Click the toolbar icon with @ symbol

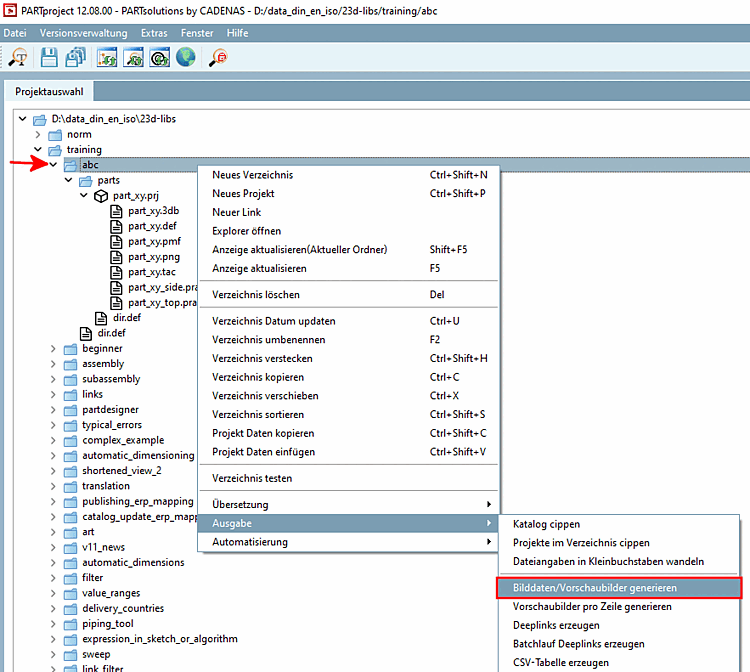[x=159, y=57]
